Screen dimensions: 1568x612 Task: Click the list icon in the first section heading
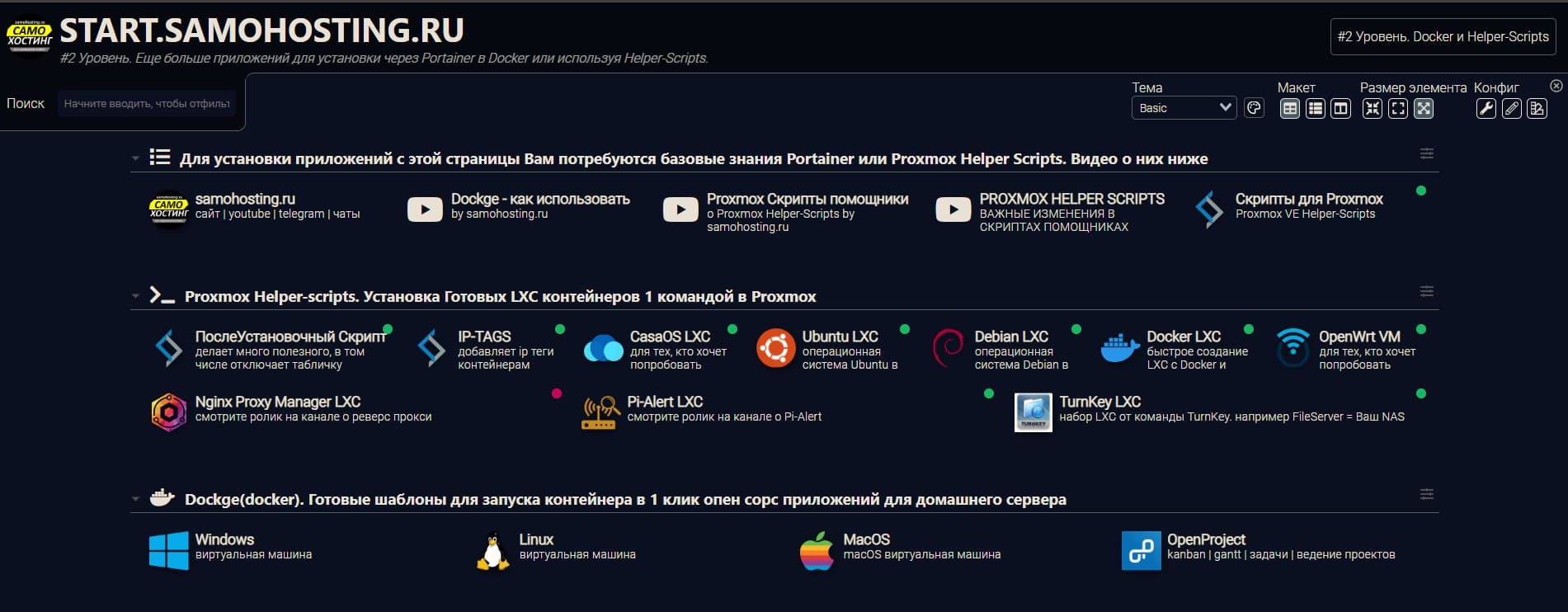click(159, 158)
